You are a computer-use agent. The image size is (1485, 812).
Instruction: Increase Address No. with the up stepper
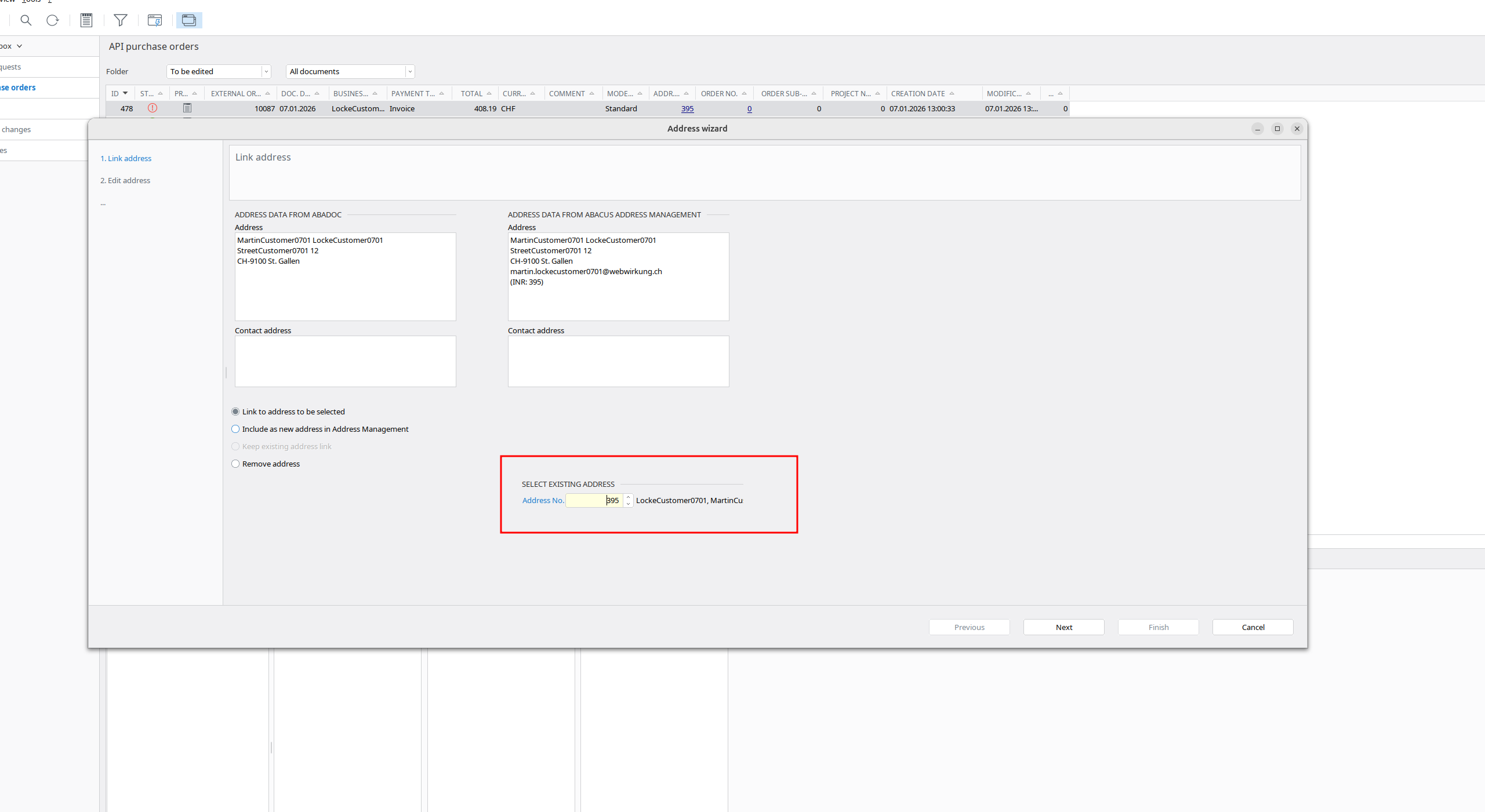point(628,497)
